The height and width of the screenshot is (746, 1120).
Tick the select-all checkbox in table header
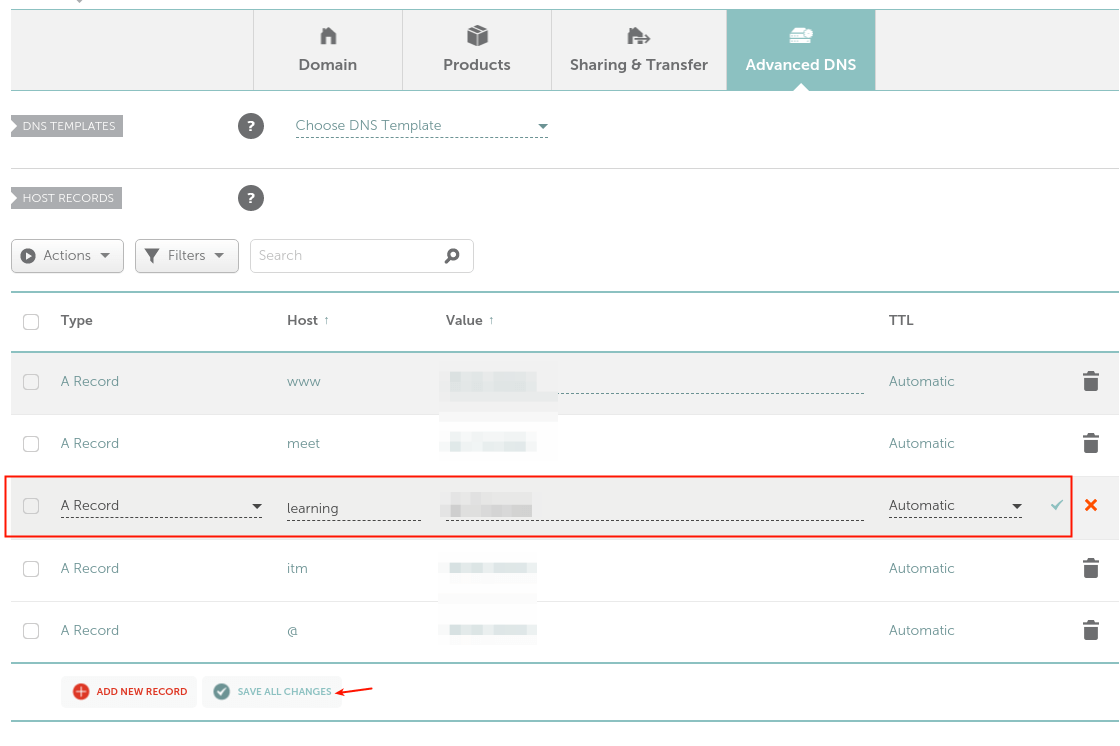(31, 321)
